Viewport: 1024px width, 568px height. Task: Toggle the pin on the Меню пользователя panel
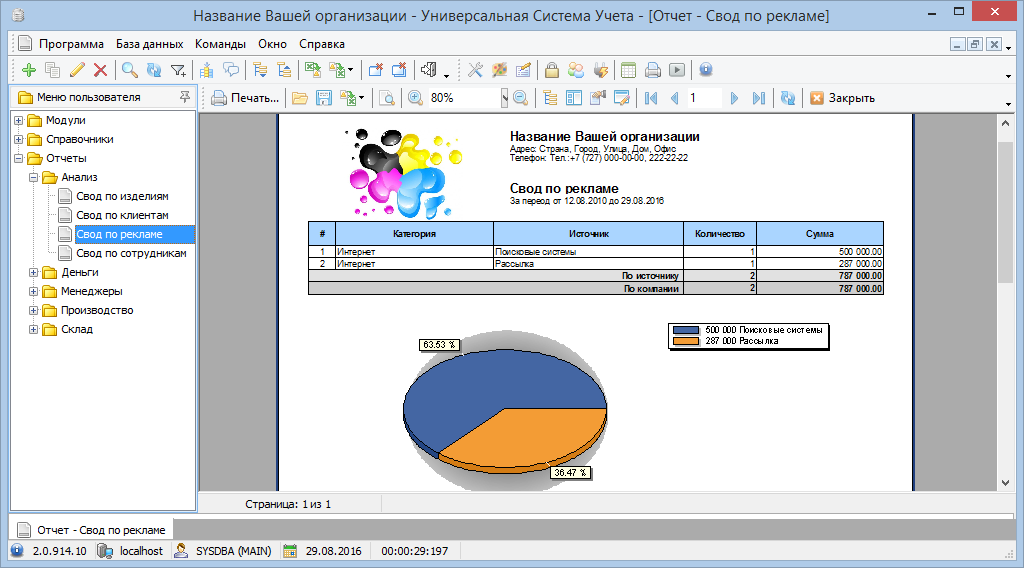click(x=184, y=97)
